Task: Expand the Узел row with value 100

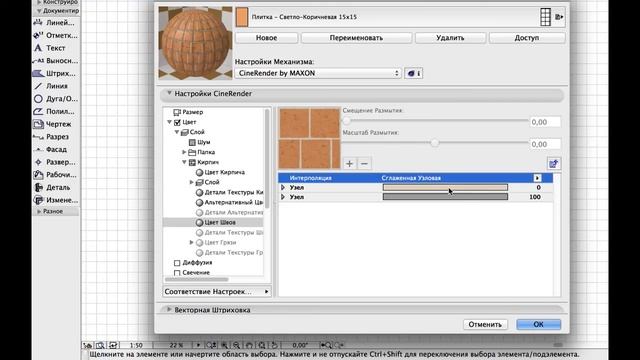Action: (283, 197)
